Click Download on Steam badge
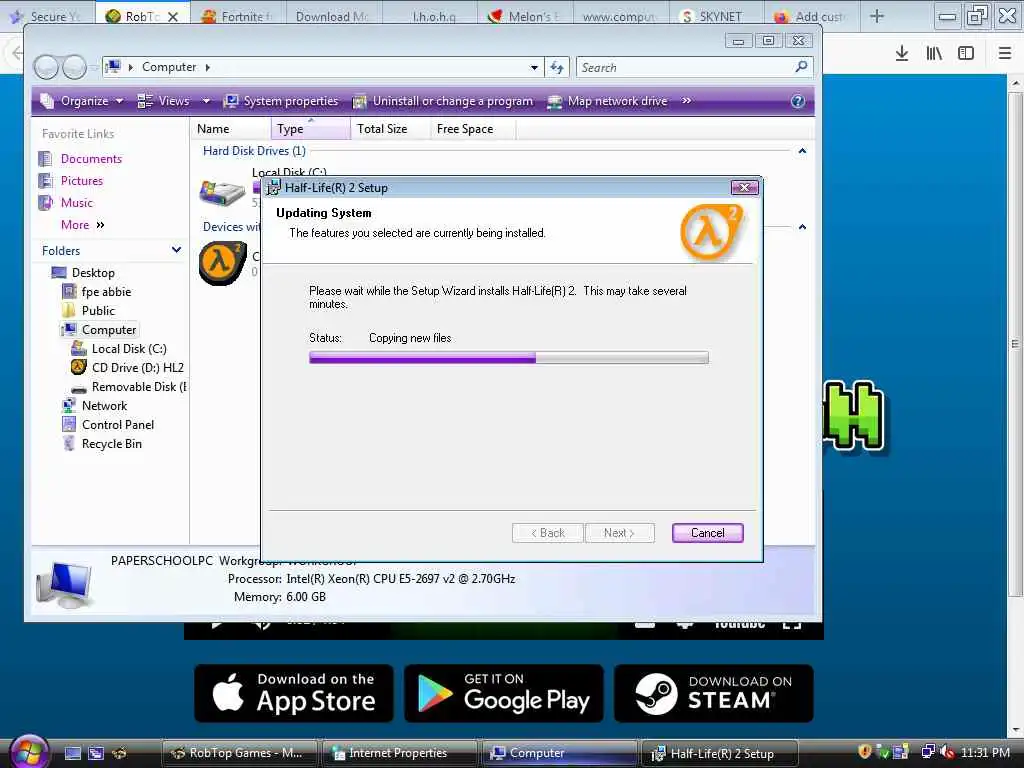 tap(714, 693)
